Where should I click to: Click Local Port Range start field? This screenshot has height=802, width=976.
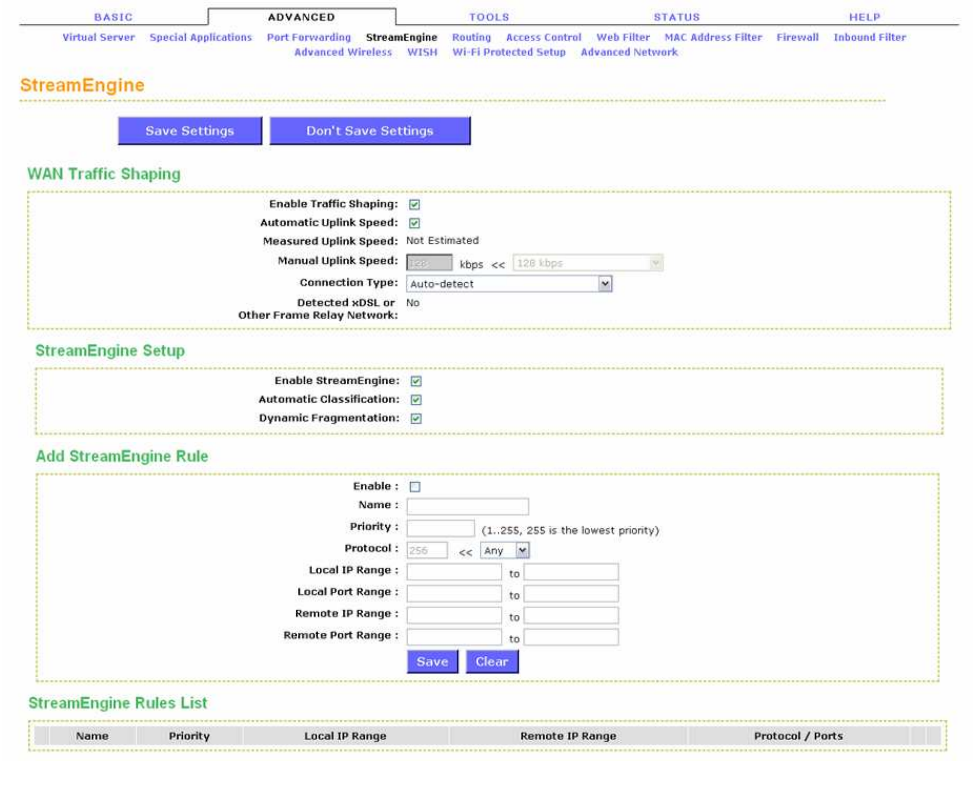[x=454, y=593]
